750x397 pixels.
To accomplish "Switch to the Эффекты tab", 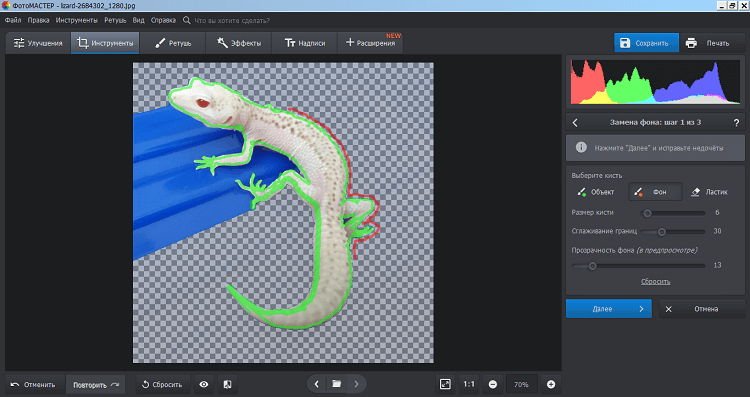I will pos(239,43).
